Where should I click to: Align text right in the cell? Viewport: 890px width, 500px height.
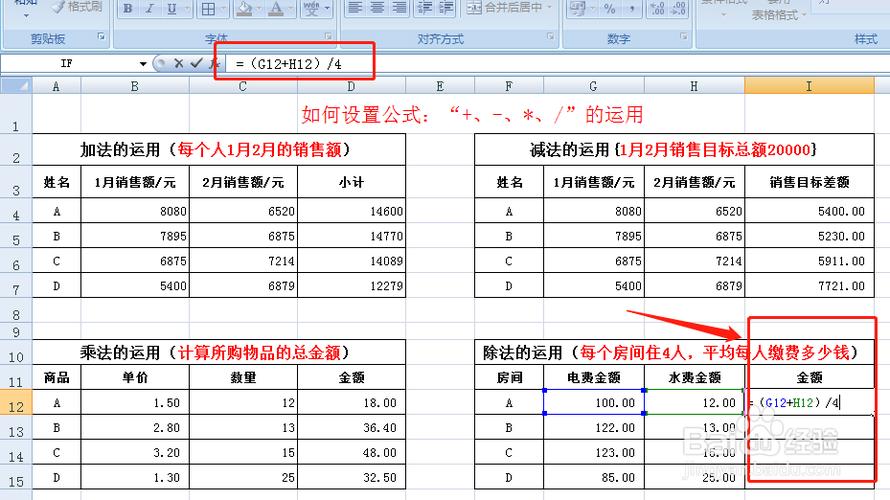click(x=400, y=8)
